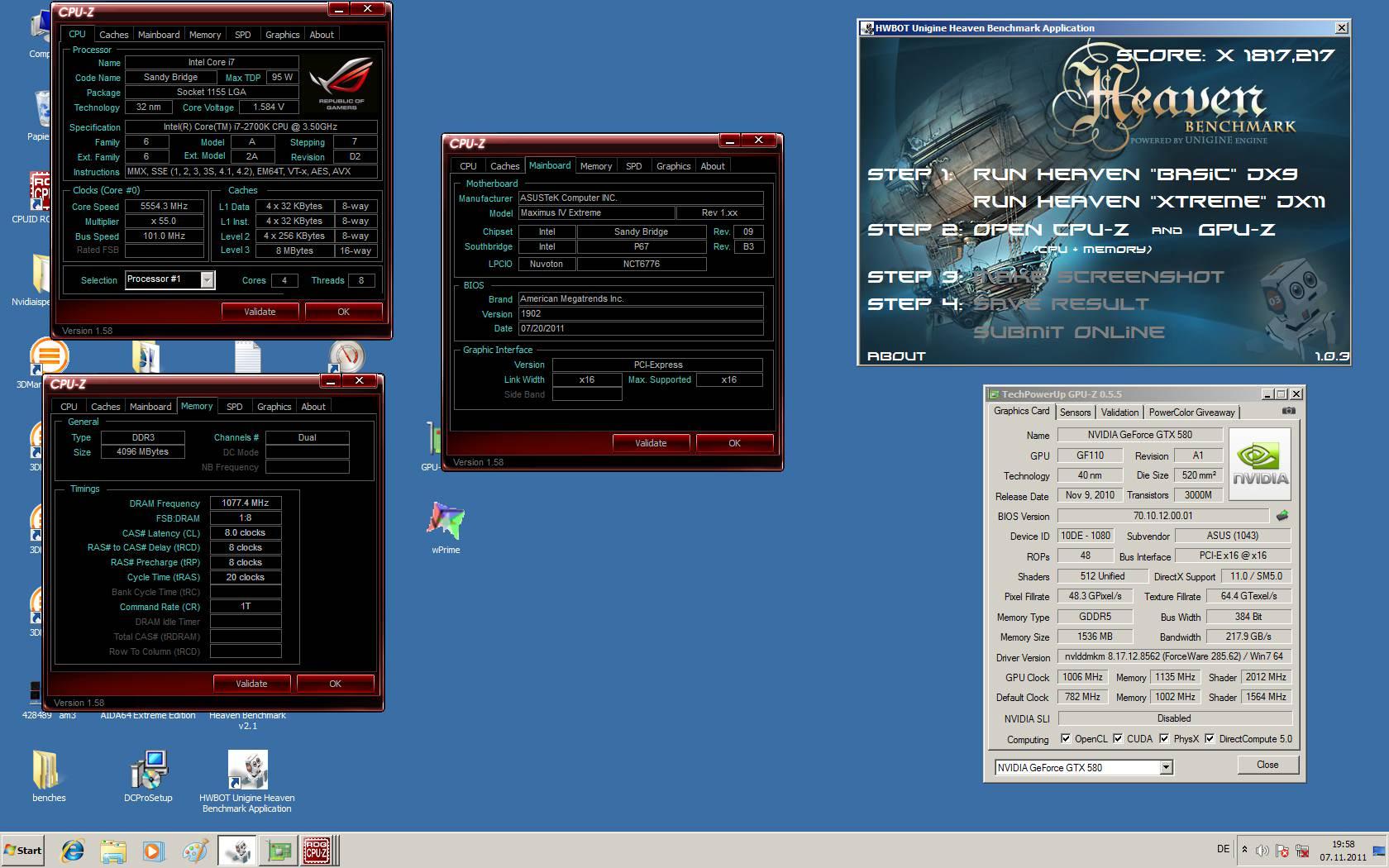Open the Action Center flag tray icon
Viewport: 1389px width, 868px height.
tap(1282, 851)
